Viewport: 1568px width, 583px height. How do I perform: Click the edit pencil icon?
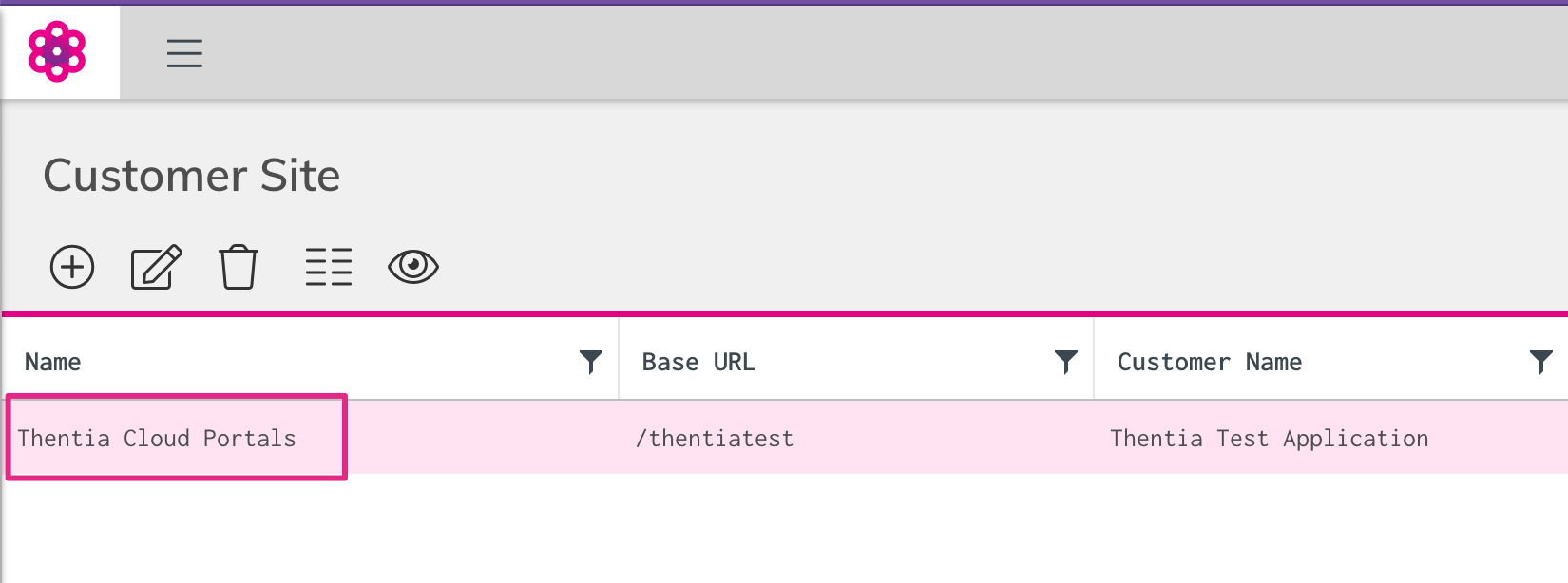click(x=156, y=267)
